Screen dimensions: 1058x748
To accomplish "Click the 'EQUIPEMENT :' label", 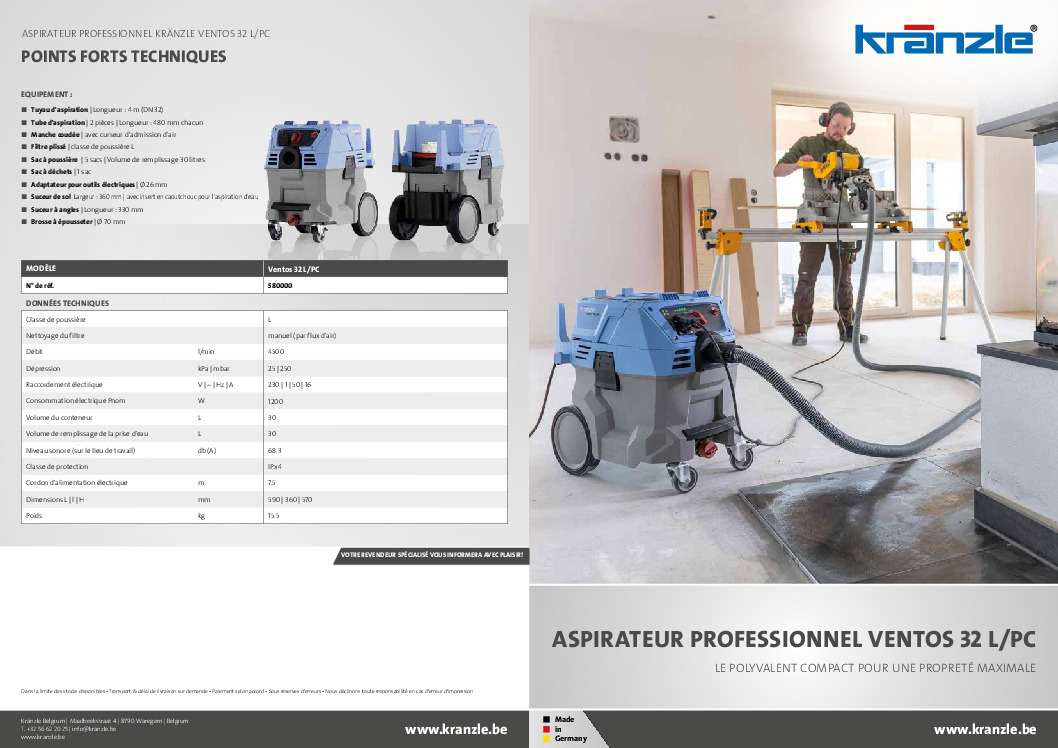I will tap(47, 94).
